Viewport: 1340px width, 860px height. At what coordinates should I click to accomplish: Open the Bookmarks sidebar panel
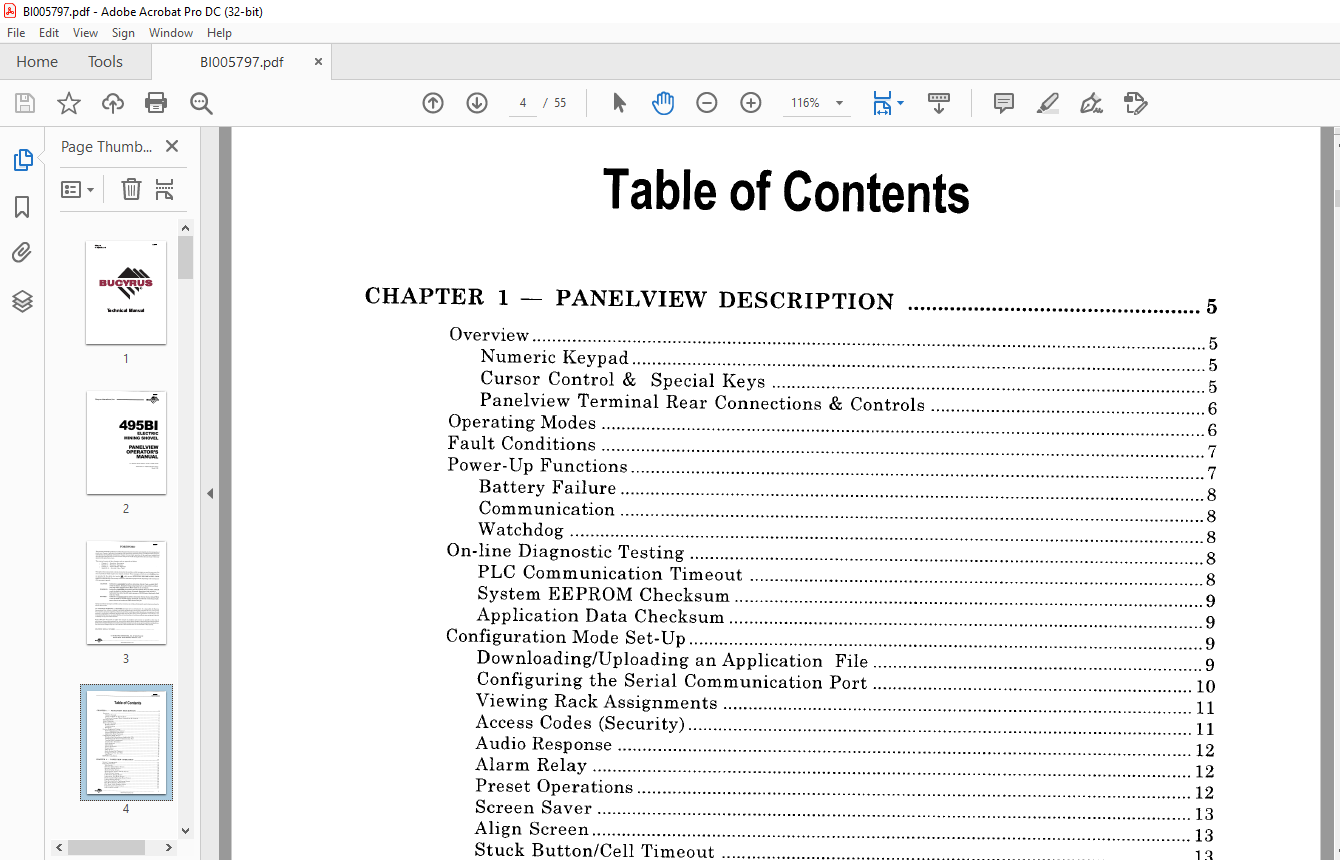coord(22,207)
